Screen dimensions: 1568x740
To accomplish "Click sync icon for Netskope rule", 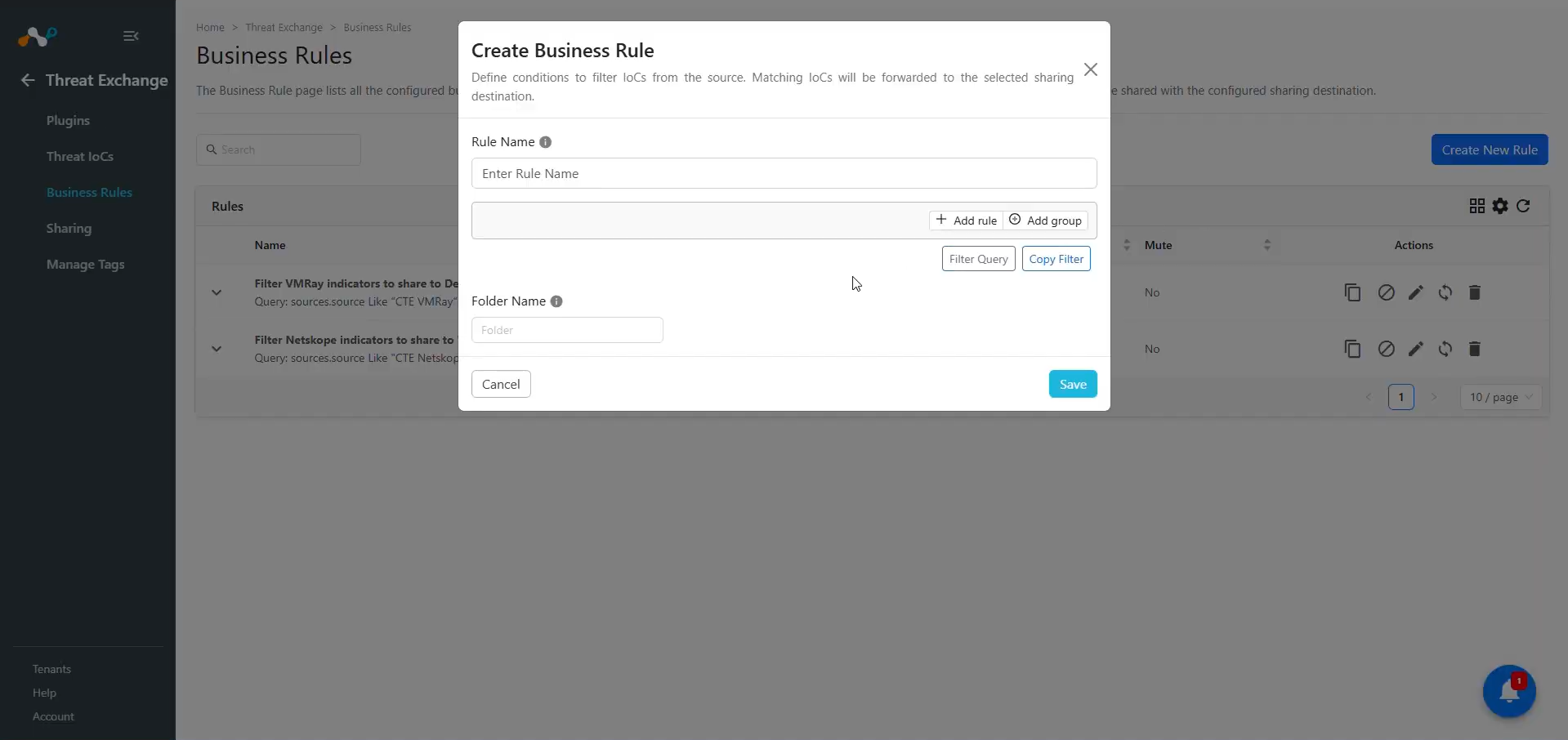I will [x=1445, y=349].
